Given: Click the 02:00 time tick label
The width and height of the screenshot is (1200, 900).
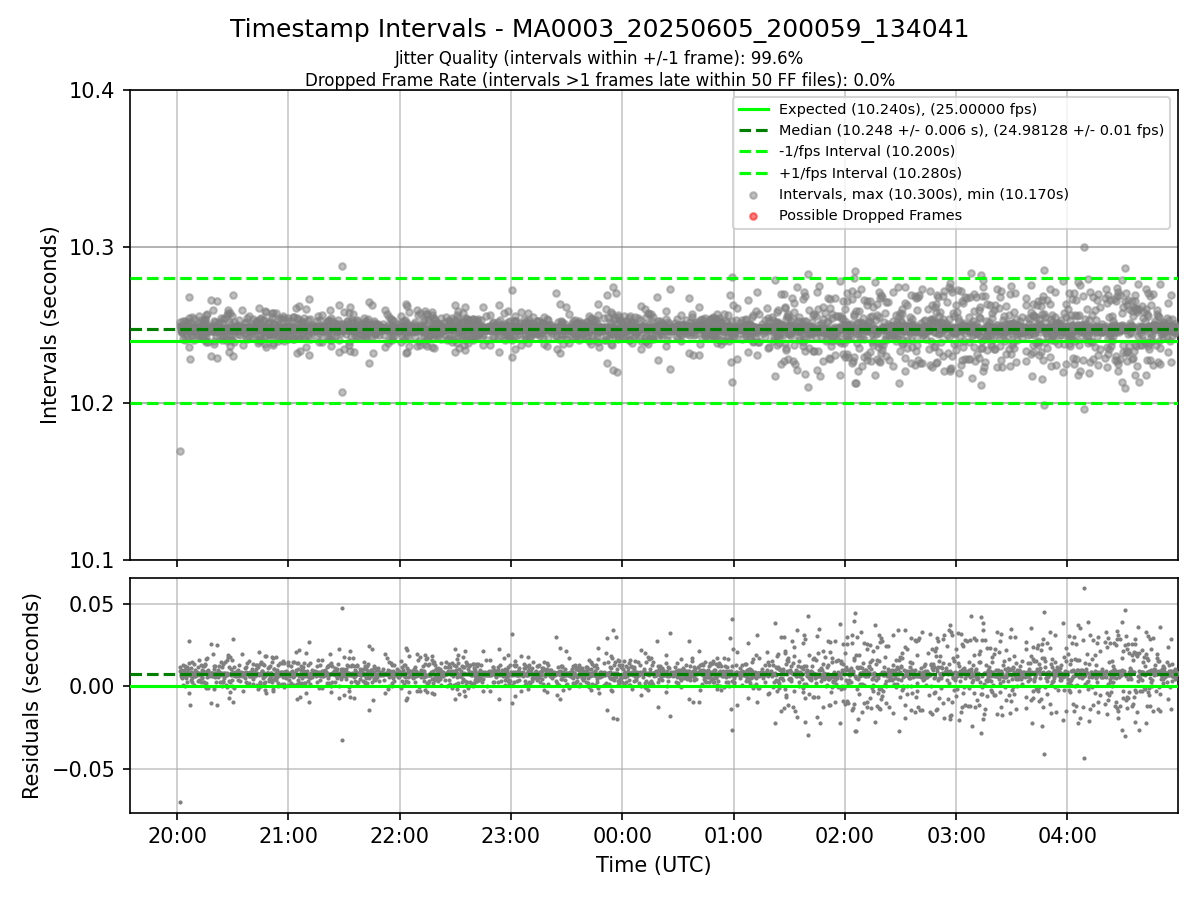Looking at the screenshot, I should (x=844, y=834).
